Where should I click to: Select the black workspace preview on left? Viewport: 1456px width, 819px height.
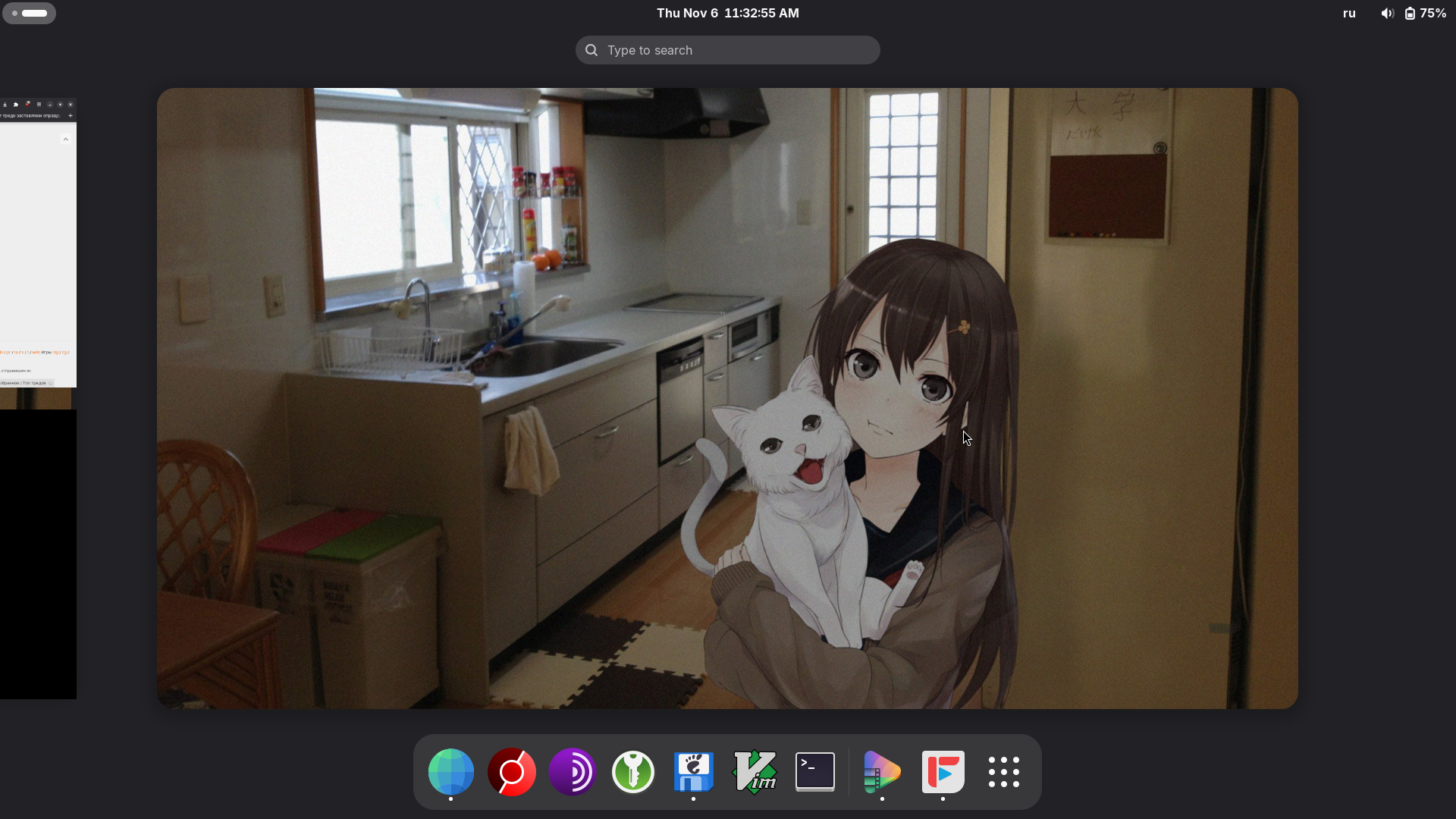38,554
